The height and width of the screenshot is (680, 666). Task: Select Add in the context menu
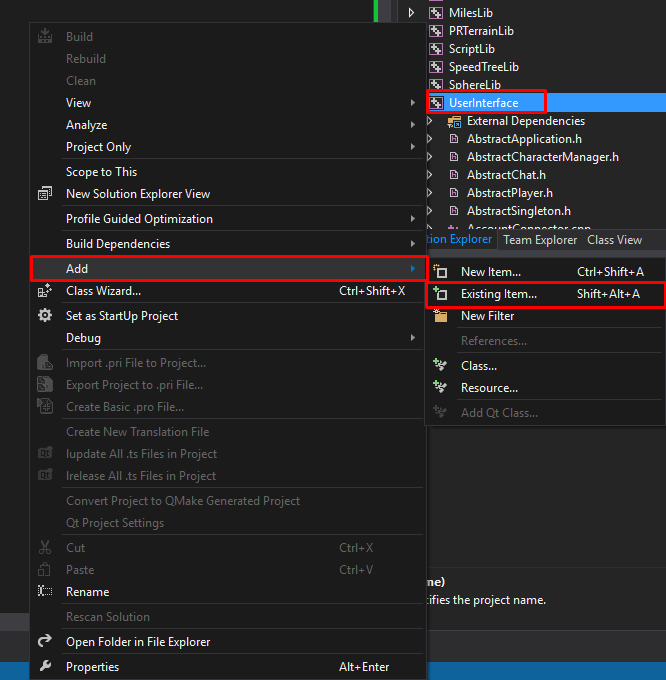coord(228,269)
